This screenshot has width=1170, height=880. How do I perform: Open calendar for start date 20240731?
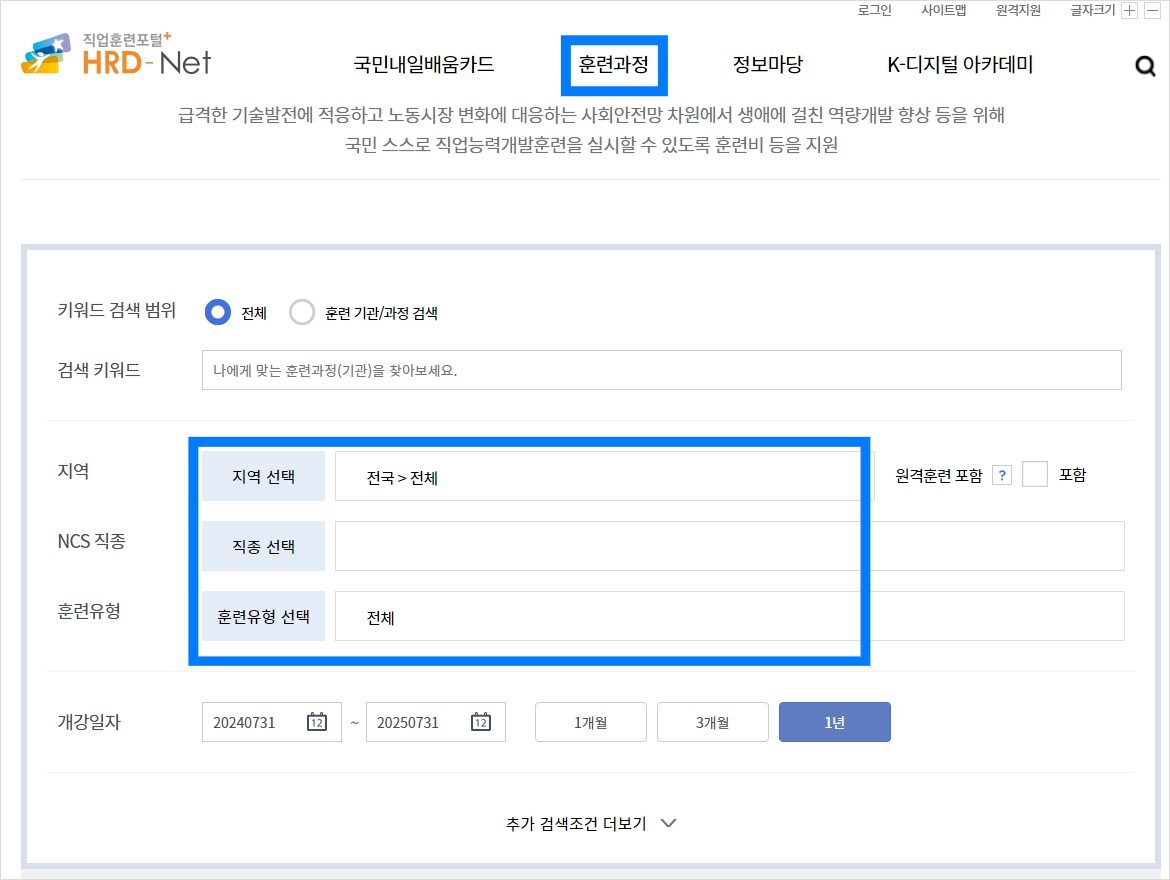click(317, 722)
